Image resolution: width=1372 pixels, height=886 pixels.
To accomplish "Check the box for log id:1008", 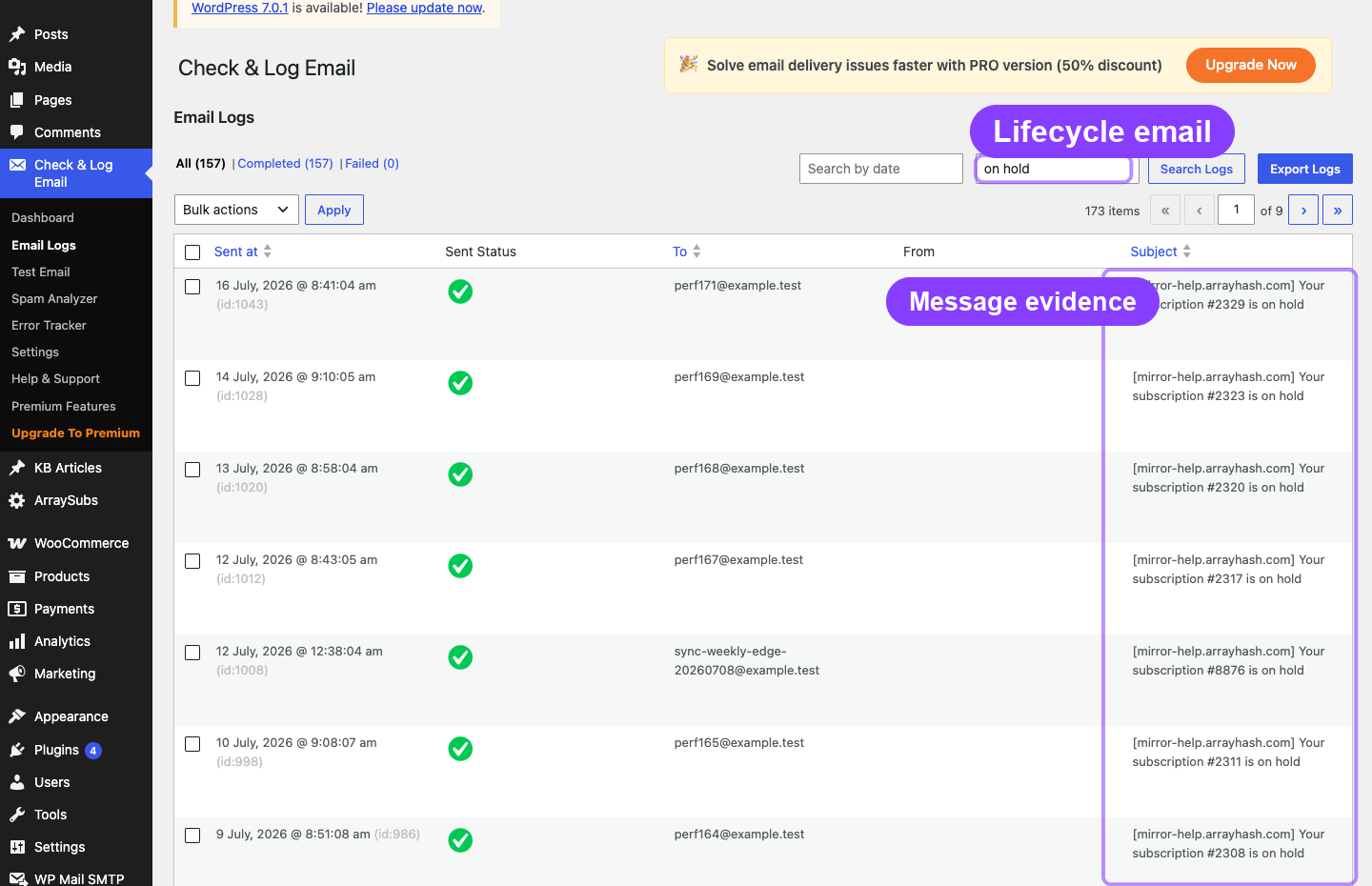I will coord(192,653).
